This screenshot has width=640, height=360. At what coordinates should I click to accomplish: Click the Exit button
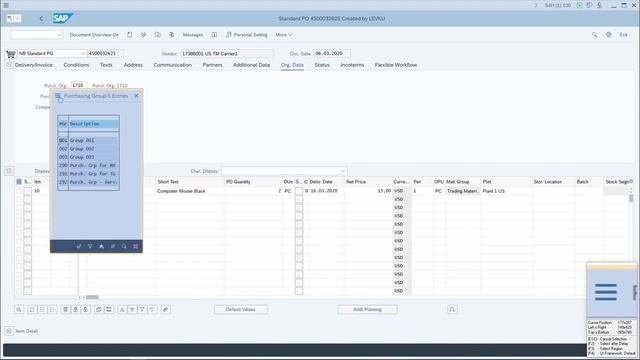pyautogui.click(x=623, y=35)
